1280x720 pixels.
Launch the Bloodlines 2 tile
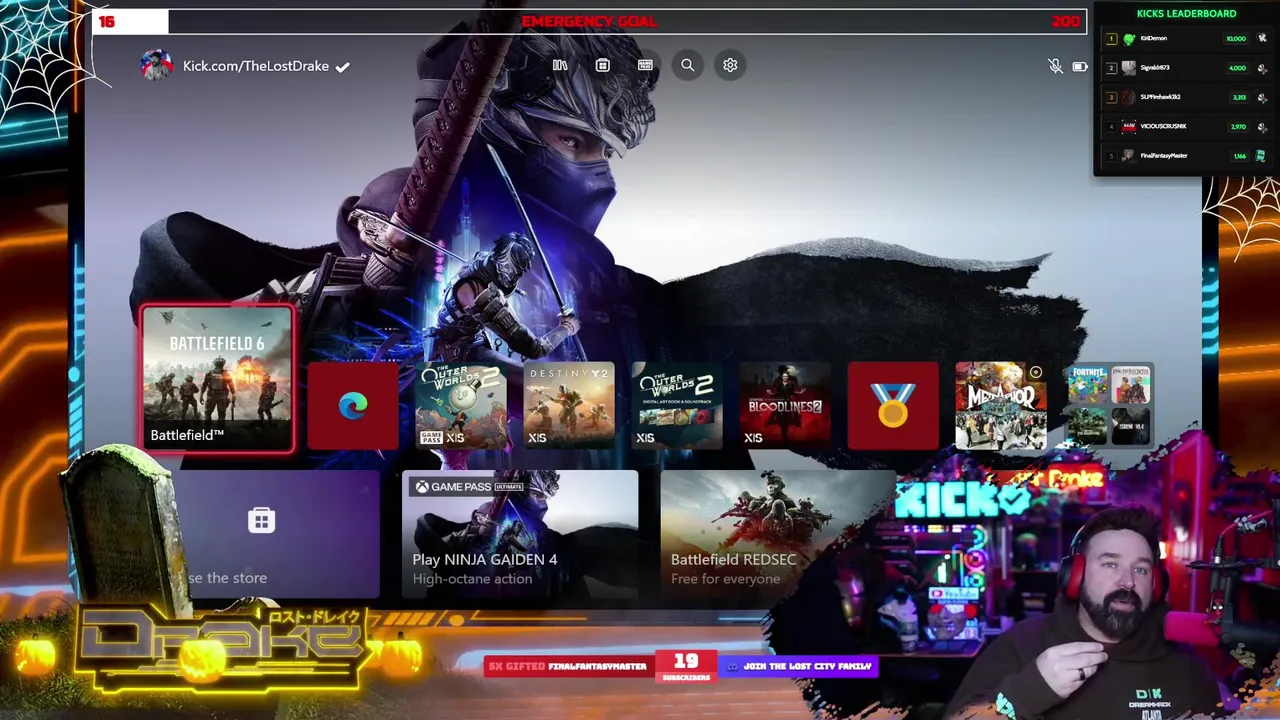785,405
